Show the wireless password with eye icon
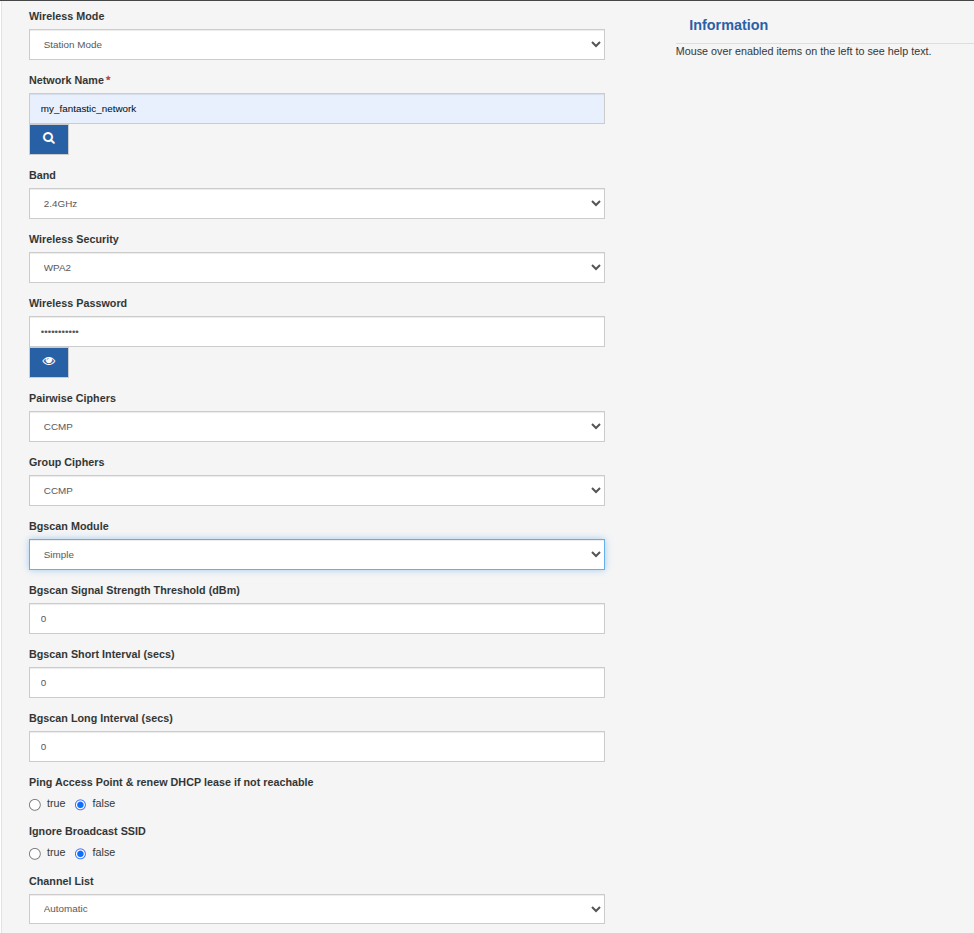974x933 pixels. coord(48,362)
